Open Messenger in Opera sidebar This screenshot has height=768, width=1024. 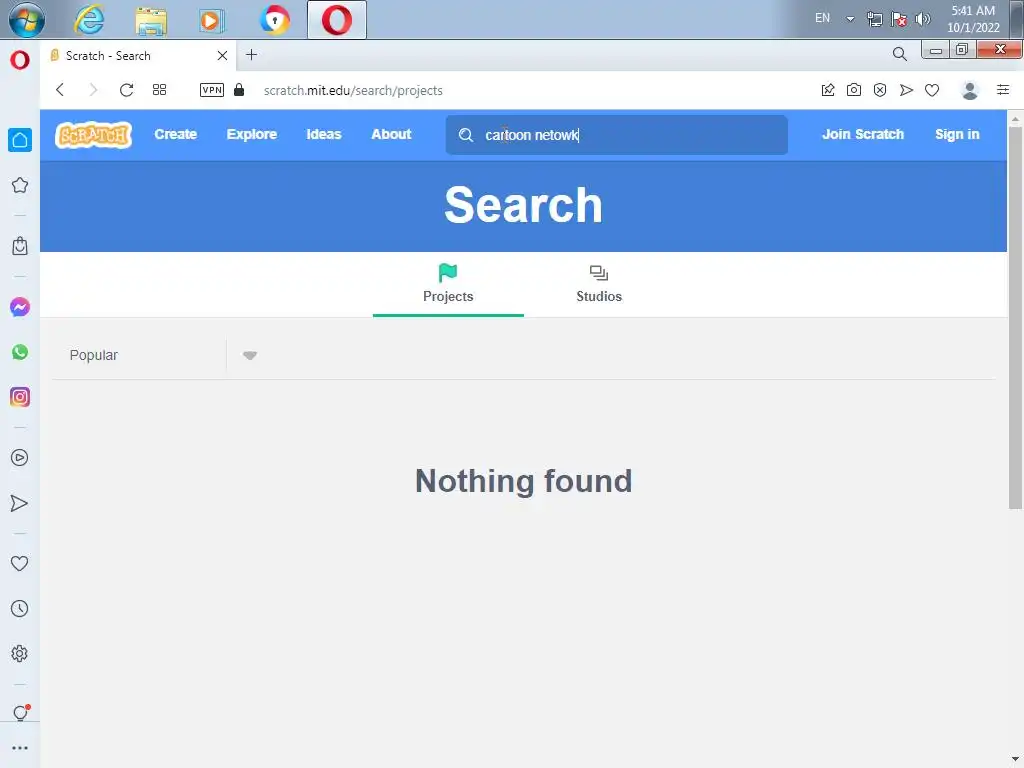coord(20,307)
